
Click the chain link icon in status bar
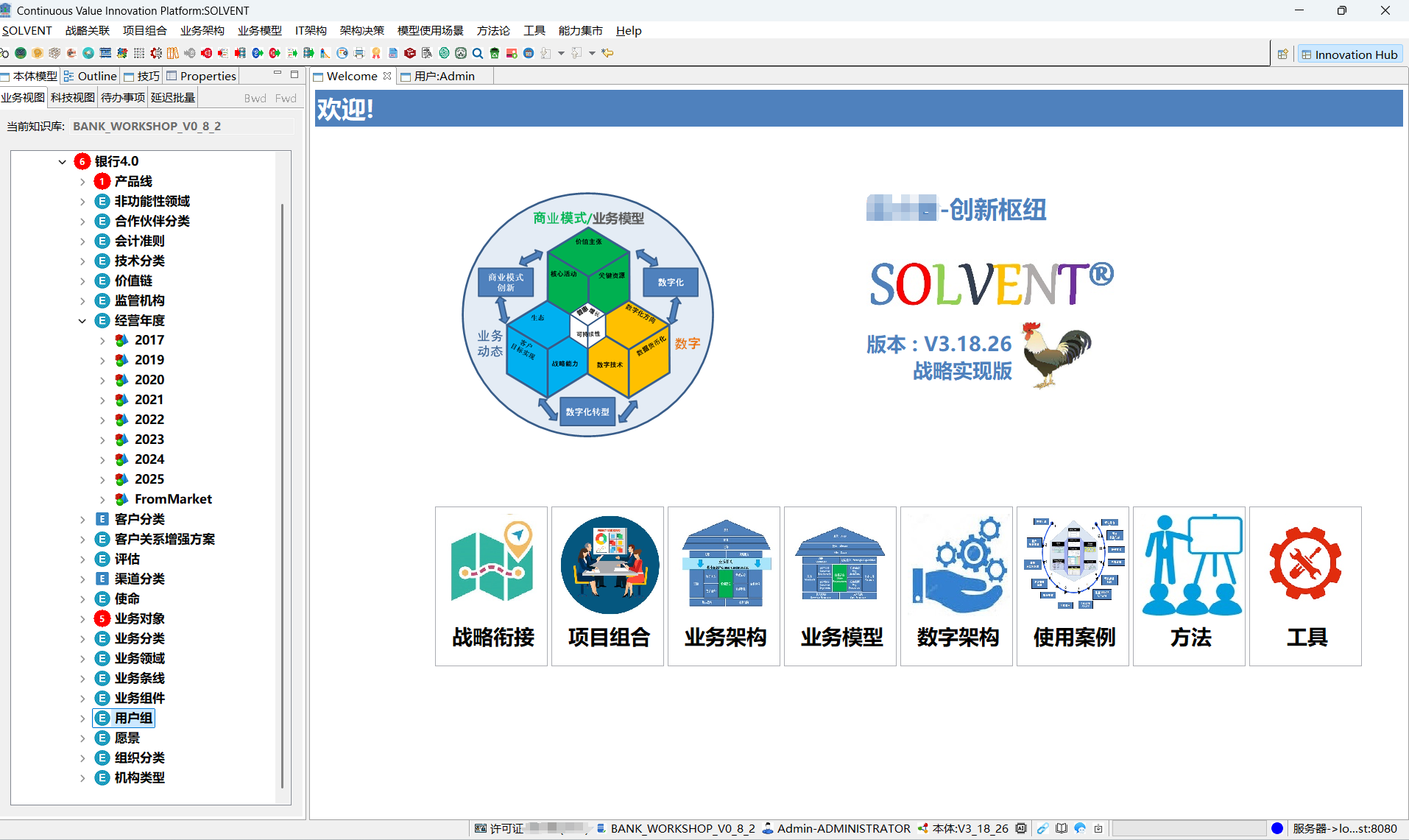pos(1042,828)
